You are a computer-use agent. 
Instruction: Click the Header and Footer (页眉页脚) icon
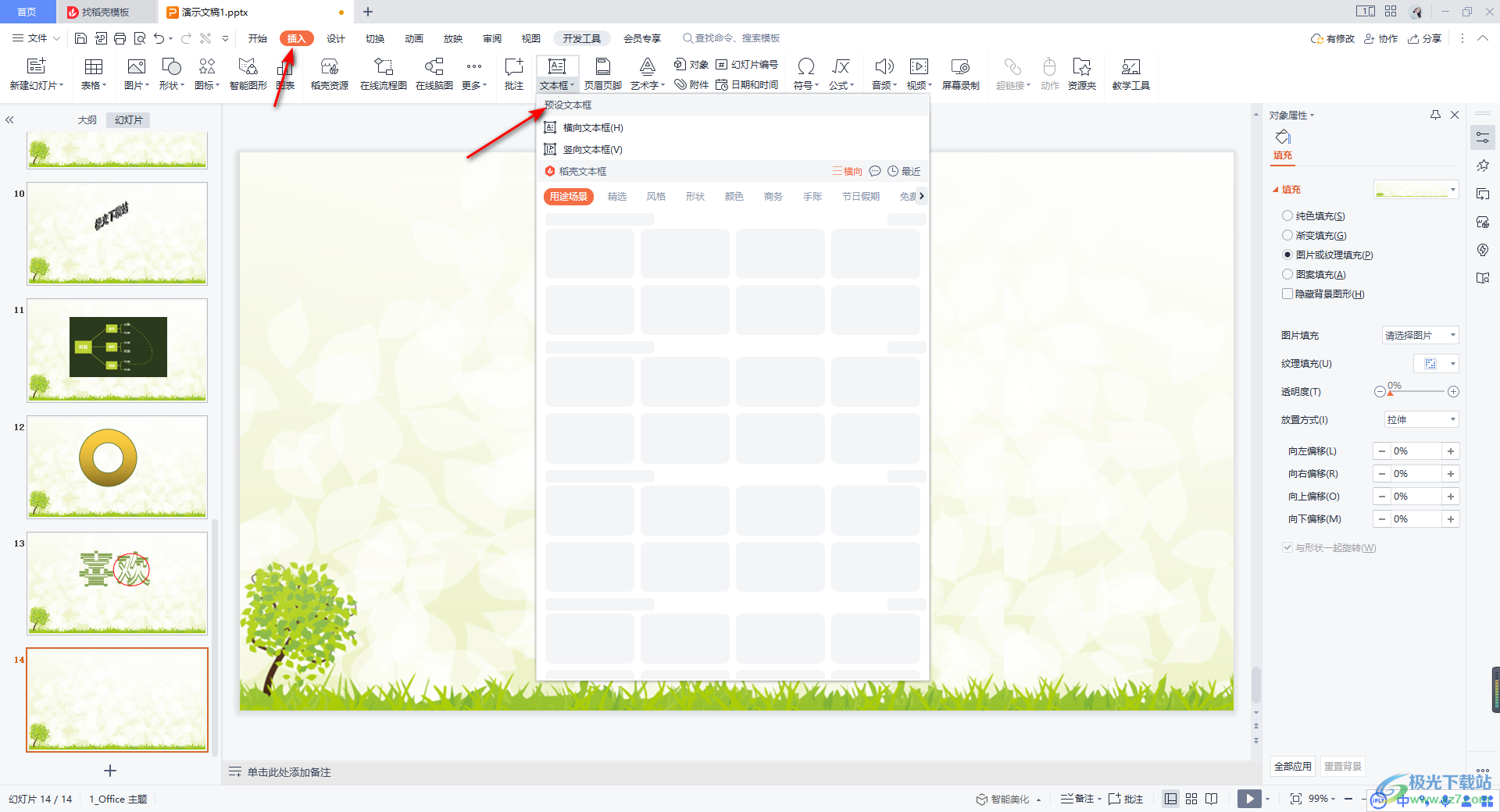(603, 74)
